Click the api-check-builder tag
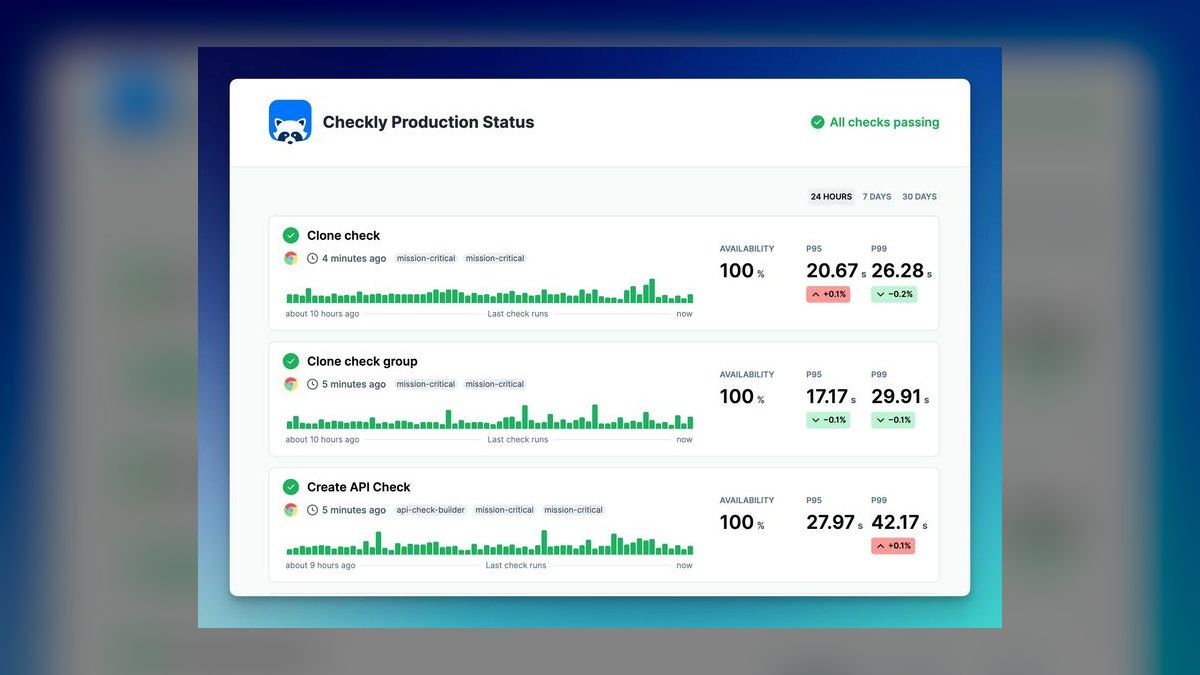 point(431,510)
